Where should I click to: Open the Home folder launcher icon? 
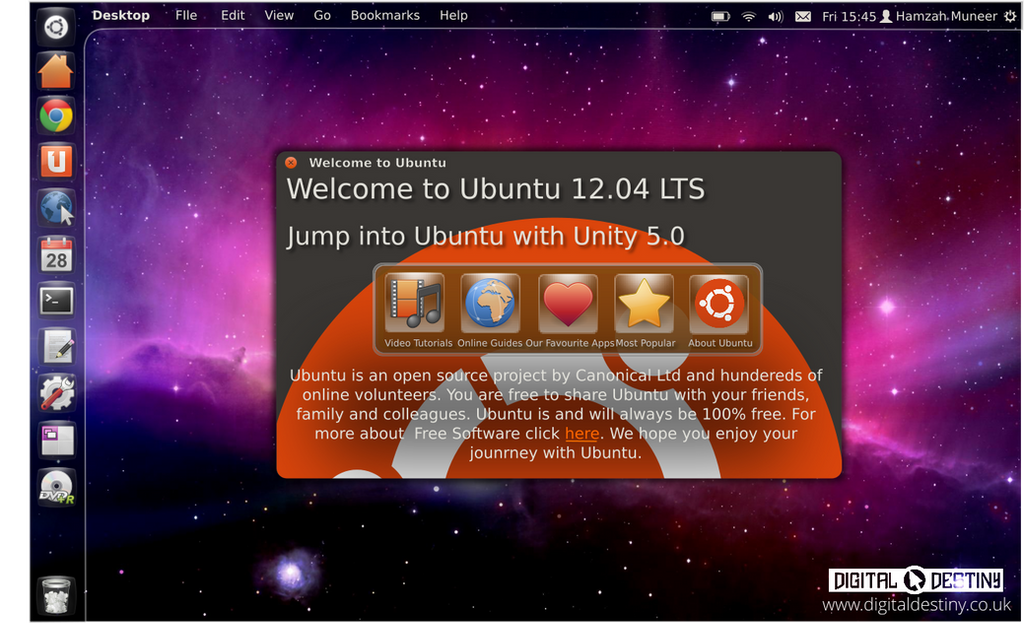point(56,71)
